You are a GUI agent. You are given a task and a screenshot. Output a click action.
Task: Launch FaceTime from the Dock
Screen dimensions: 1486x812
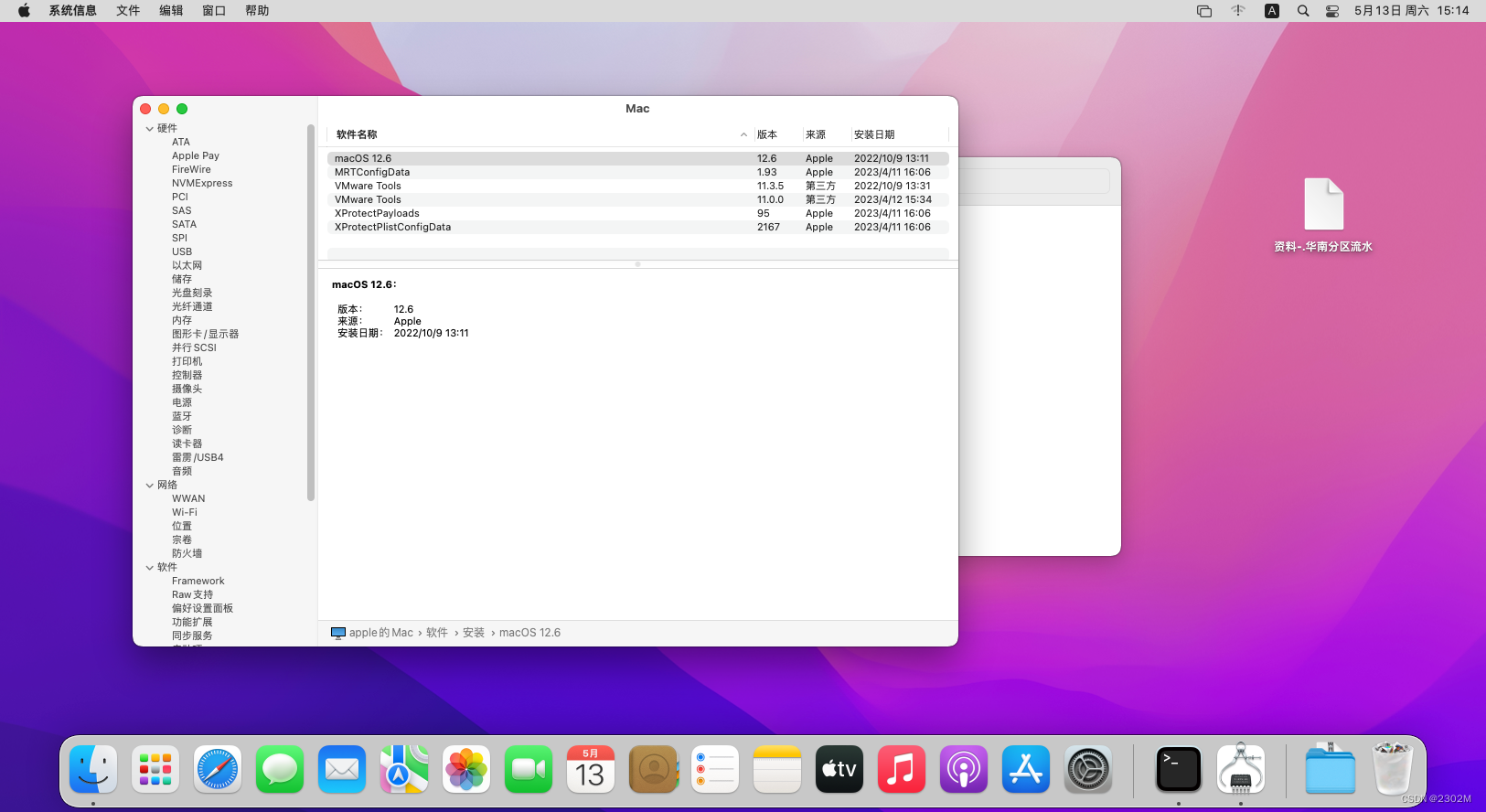[x=529, y=769]
